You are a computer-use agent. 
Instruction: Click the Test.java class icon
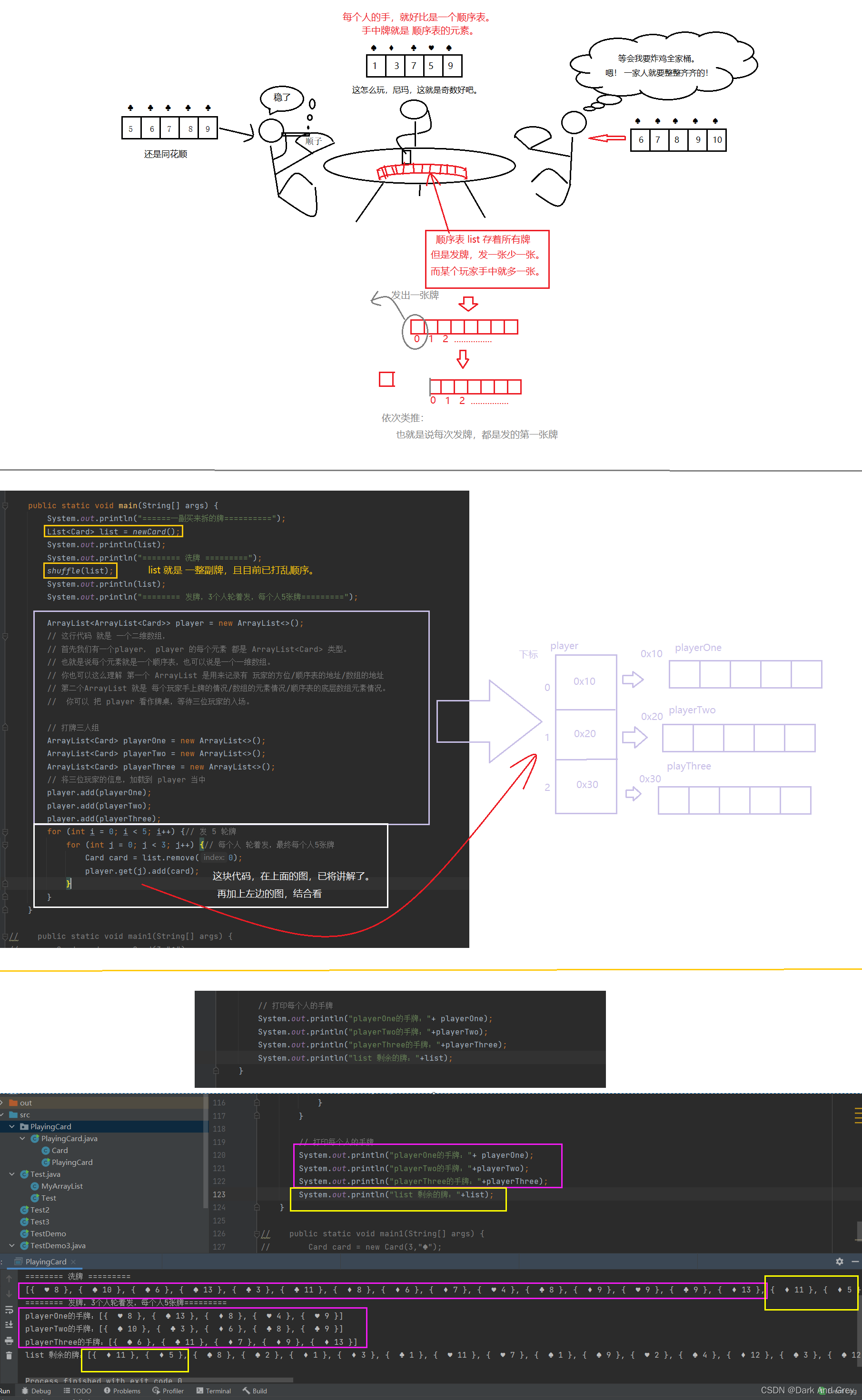point(25,1174)
